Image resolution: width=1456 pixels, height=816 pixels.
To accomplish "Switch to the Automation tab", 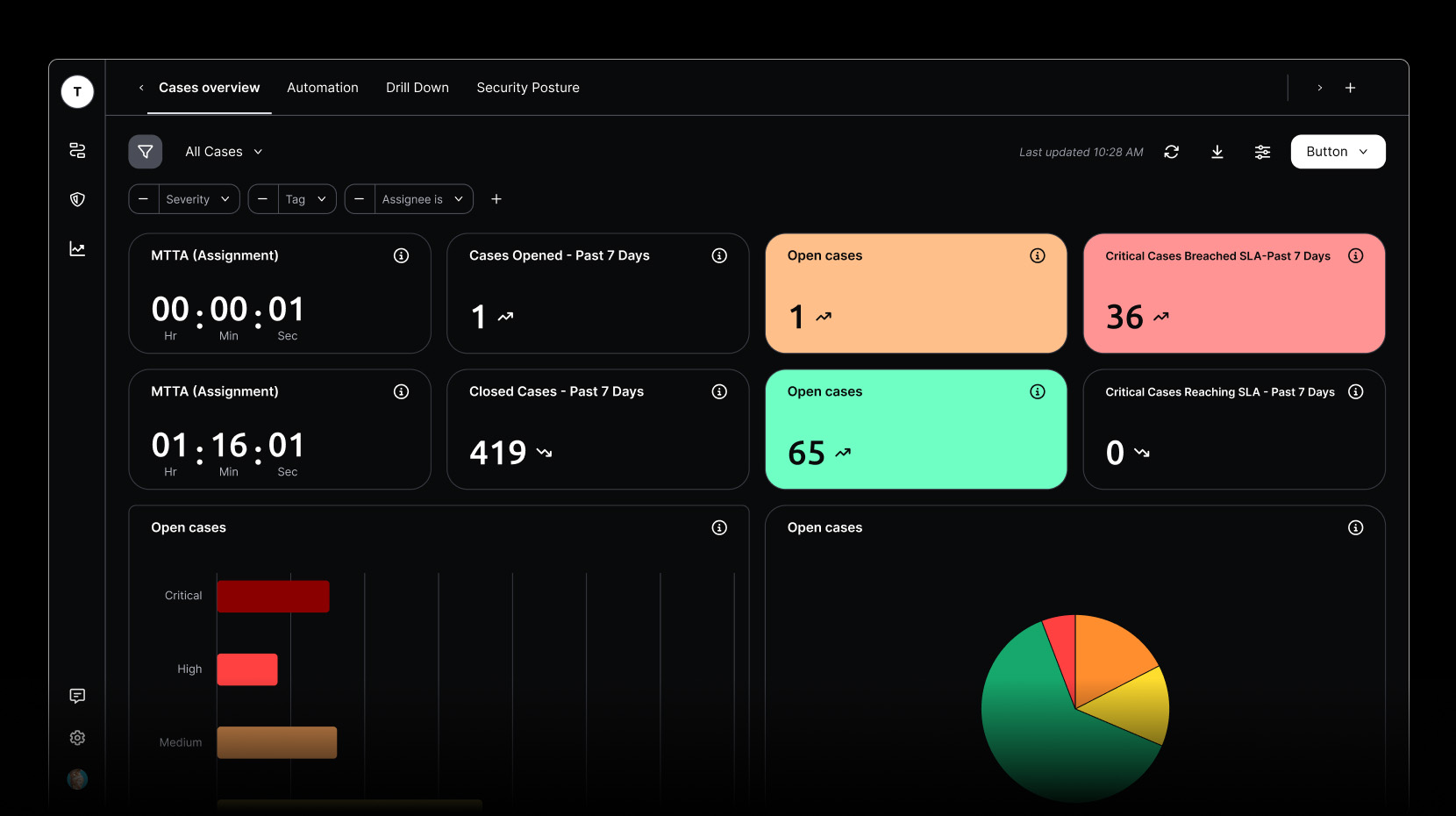I will (x=322, y=88).
